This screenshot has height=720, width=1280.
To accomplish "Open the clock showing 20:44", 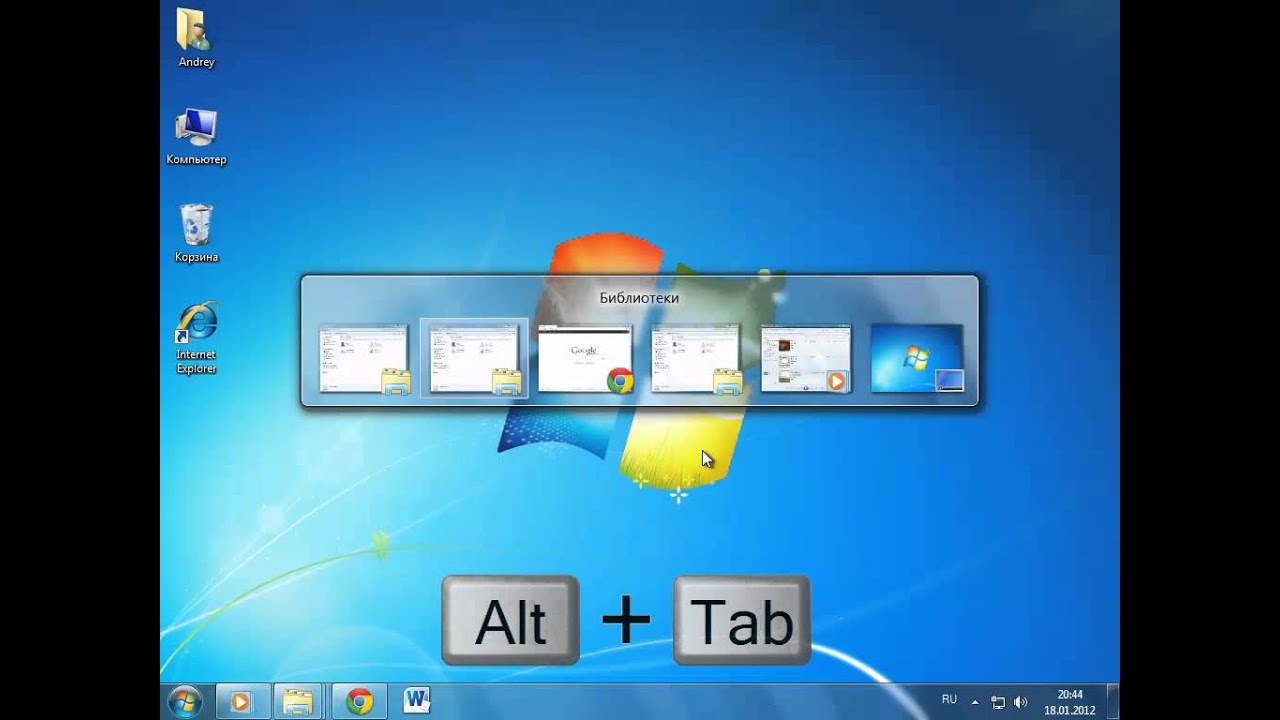I will (x=1070, y=702).
